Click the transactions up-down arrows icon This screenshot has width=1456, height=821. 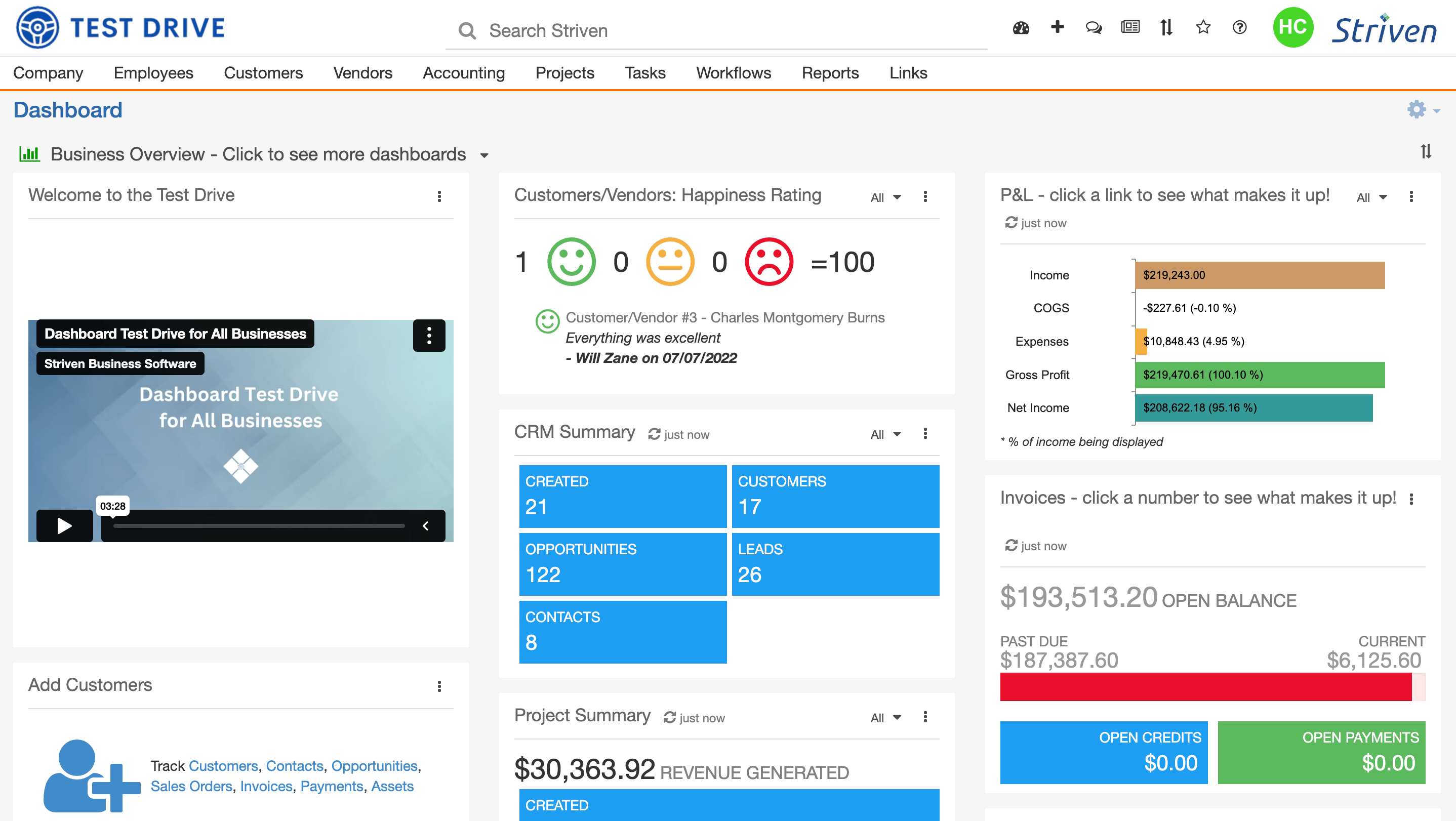[x=1166, y=28]
